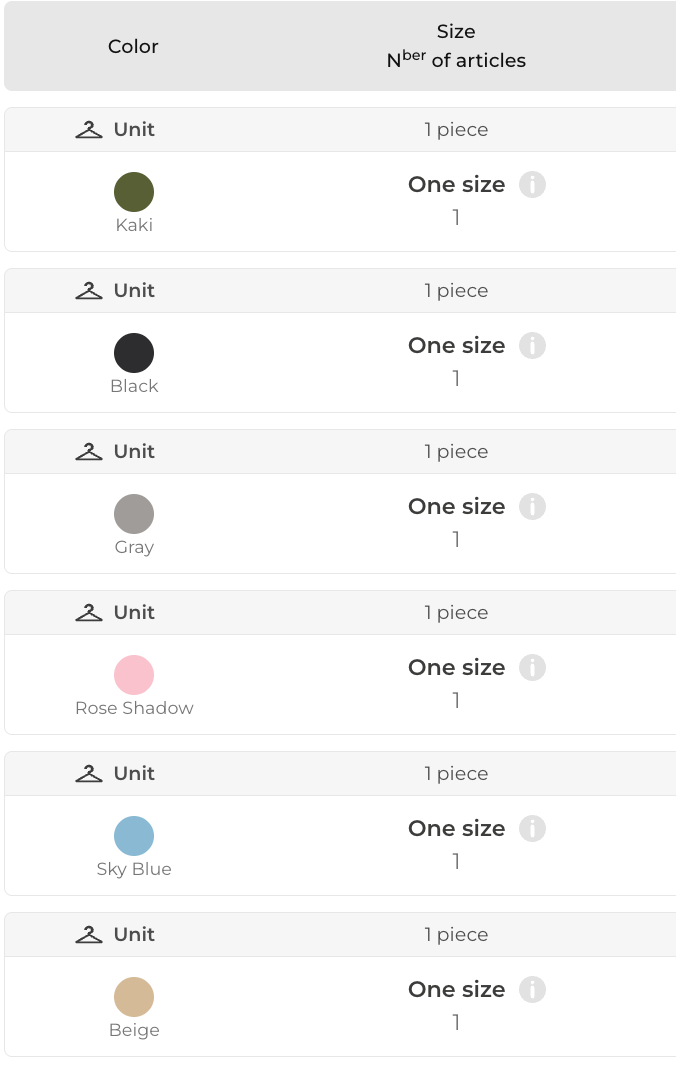Click the info icon beside Kaki One size
676x1070 pixels.
[532, 185]
